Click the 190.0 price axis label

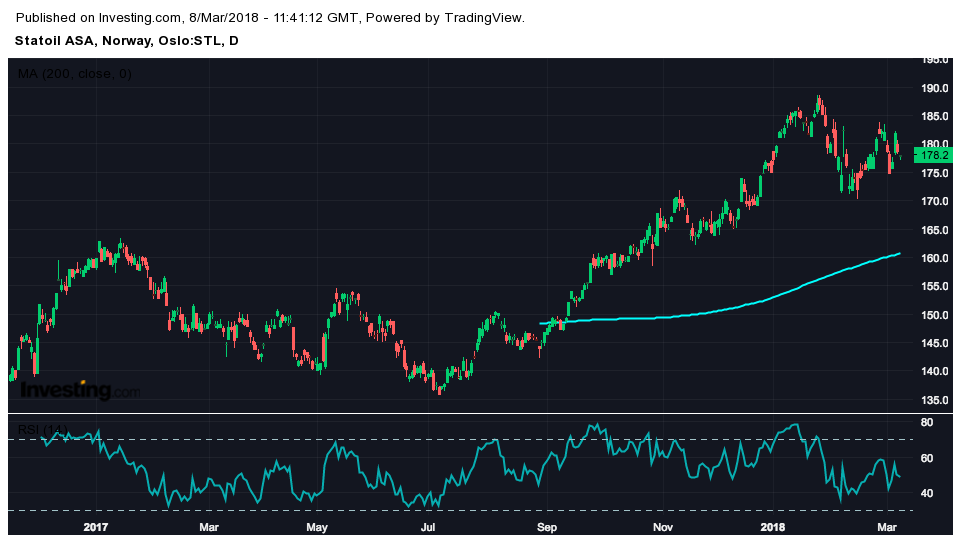tap(935, 88)
